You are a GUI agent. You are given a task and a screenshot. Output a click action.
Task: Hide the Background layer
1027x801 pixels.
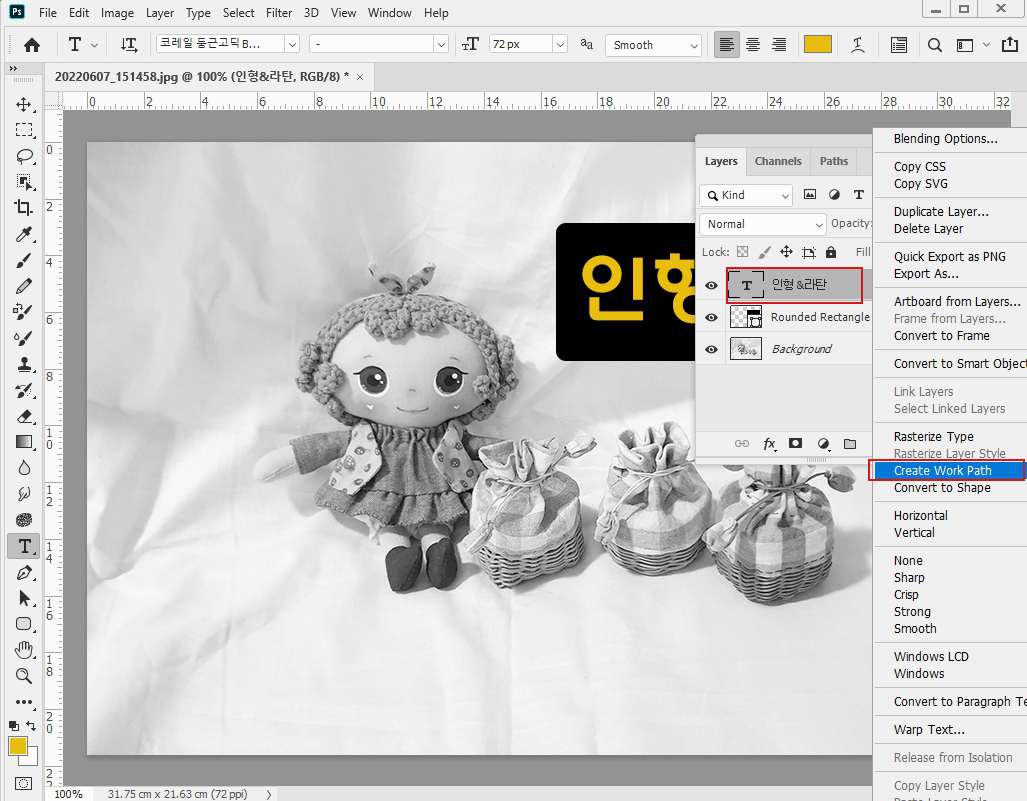[711, 350]
